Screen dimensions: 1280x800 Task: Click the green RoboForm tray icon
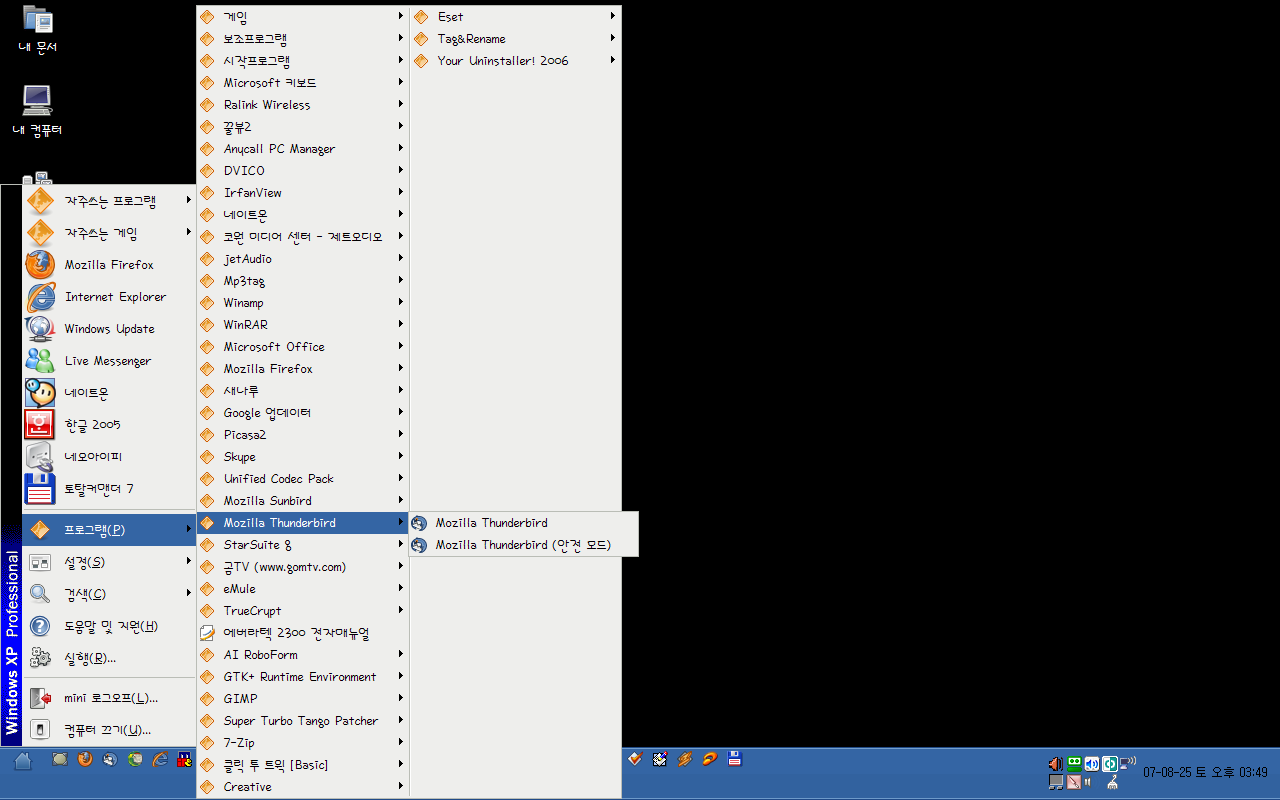pyautogui.click(x=1074, y=763)
